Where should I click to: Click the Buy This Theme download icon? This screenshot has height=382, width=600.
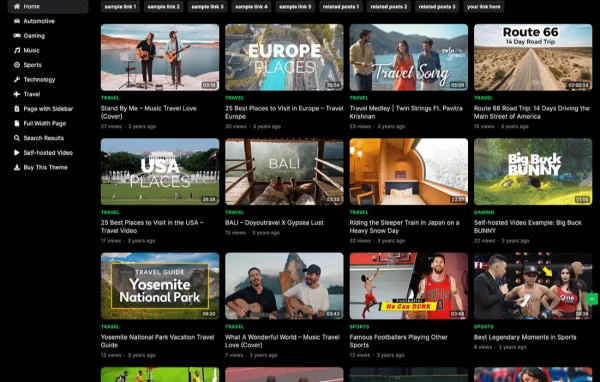(x=17, y=167)
